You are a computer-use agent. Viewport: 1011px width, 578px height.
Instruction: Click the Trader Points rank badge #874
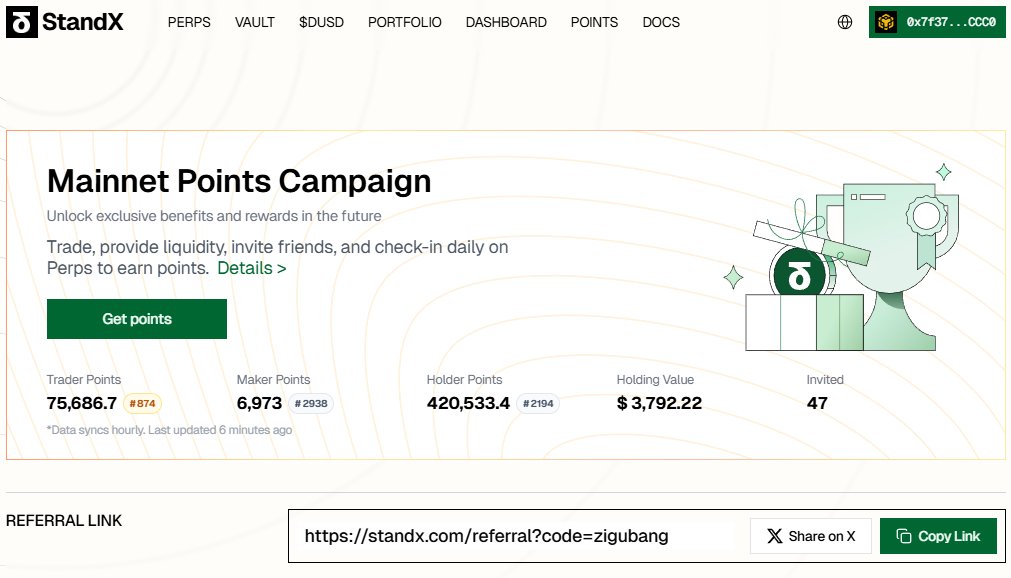pyautogui.click(x=142, y=403)
